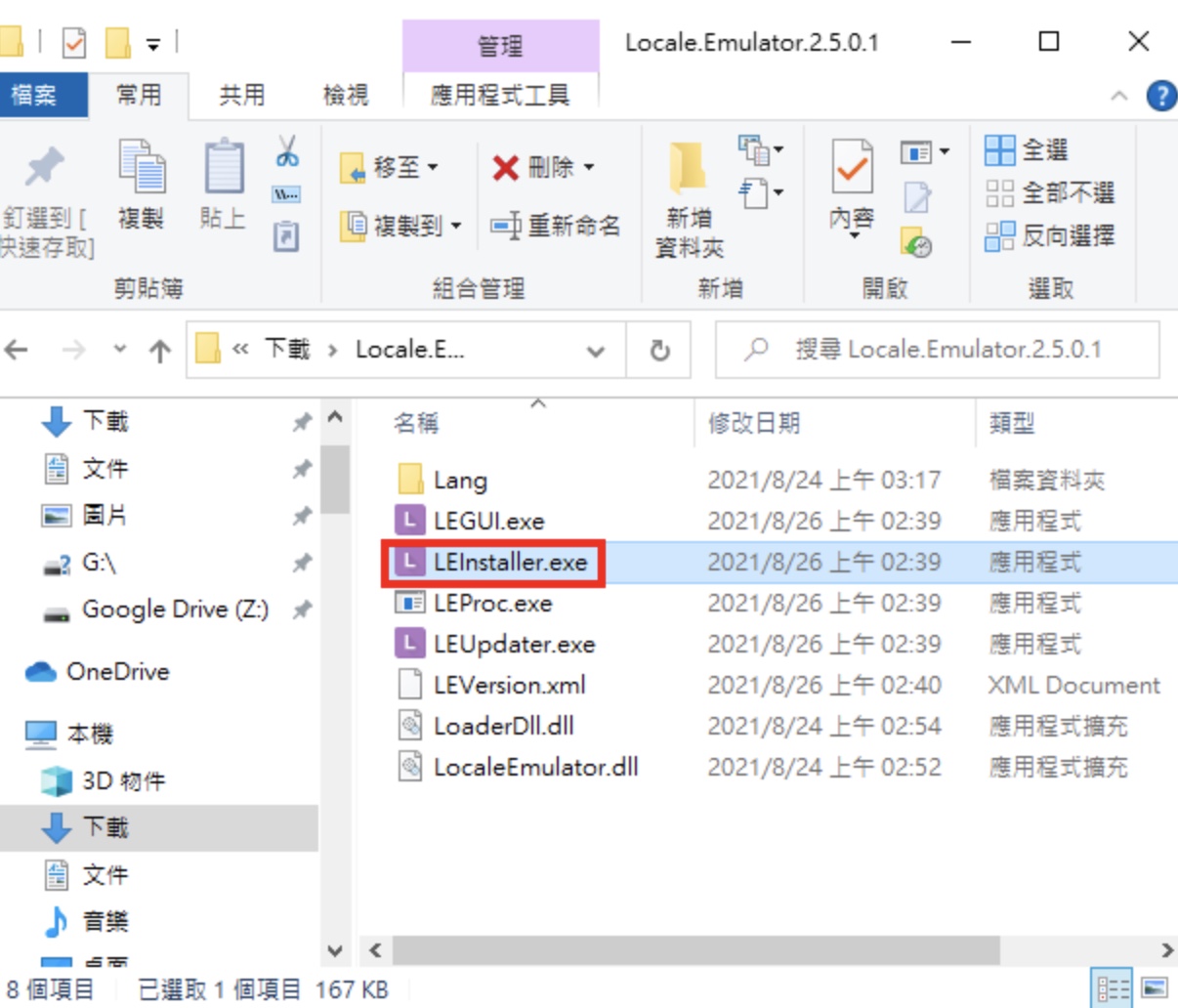1178x1008 pixels.
Task: Select LEVersion.xml file
Action: click(509, 686)
